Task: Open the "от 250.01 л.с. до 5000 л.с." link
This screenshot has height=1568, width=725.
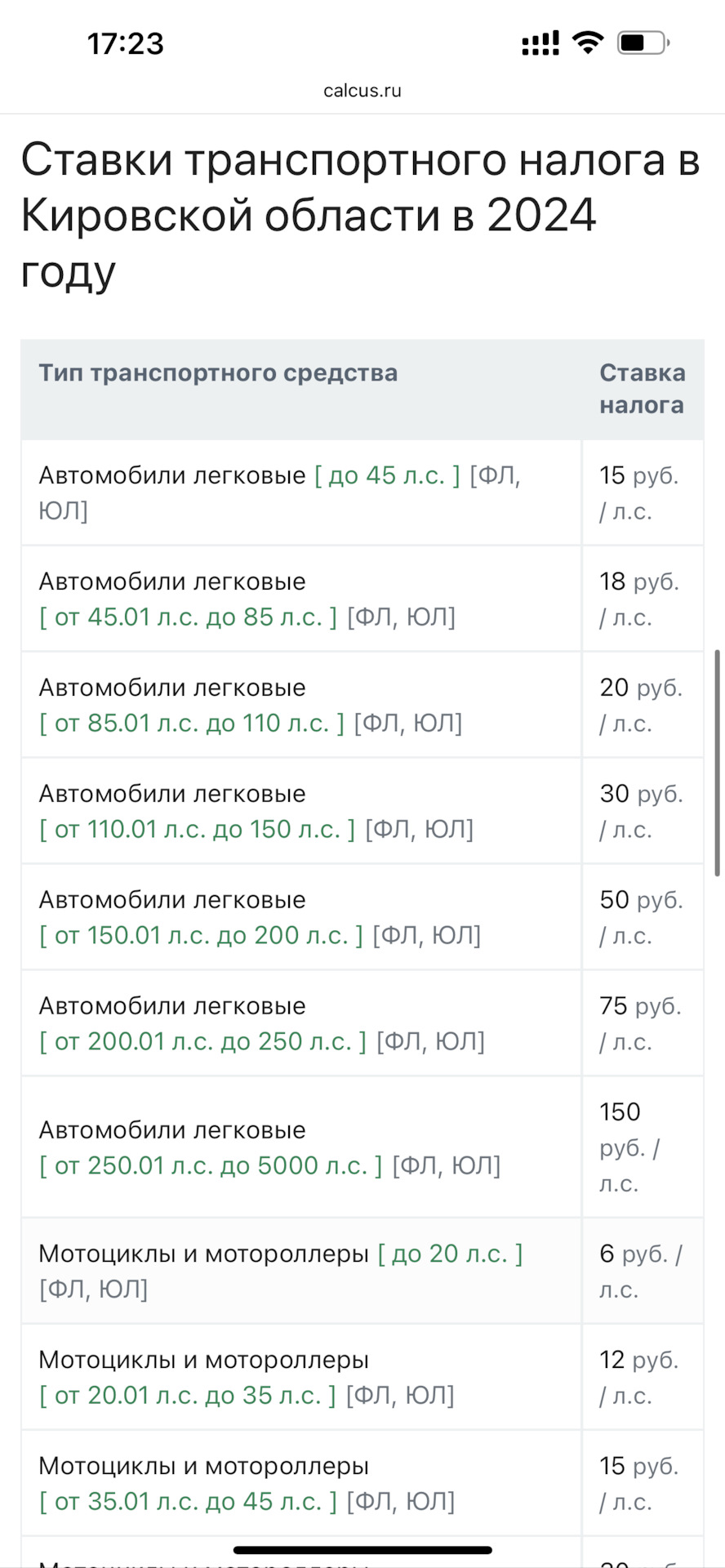Action: [x=211, y=1166]
